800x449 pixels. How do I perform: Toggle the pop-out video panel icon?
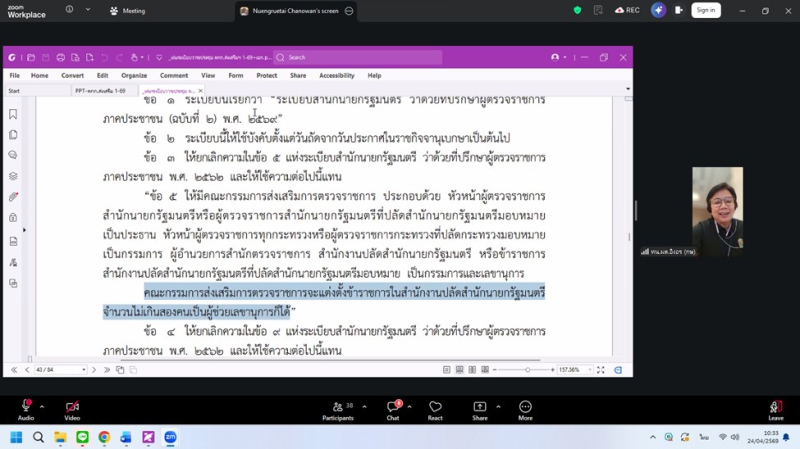678,10
